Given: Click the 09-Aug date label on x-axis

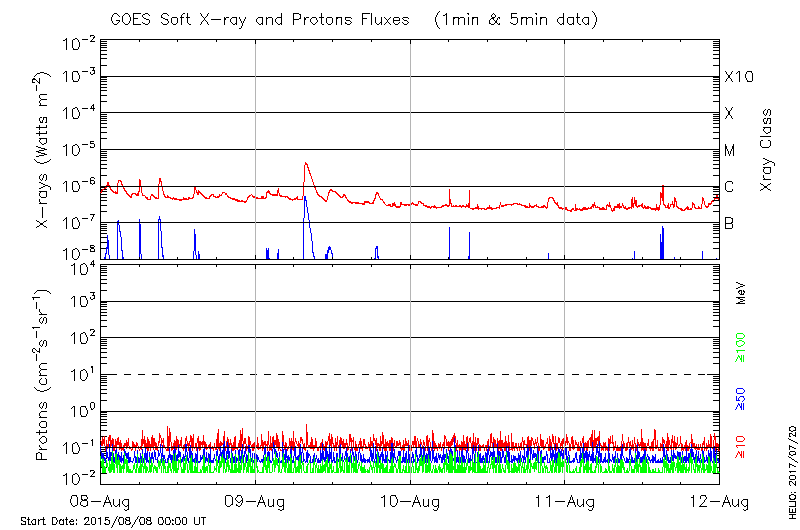Looking at the screenshot, I should click(256, 500).
